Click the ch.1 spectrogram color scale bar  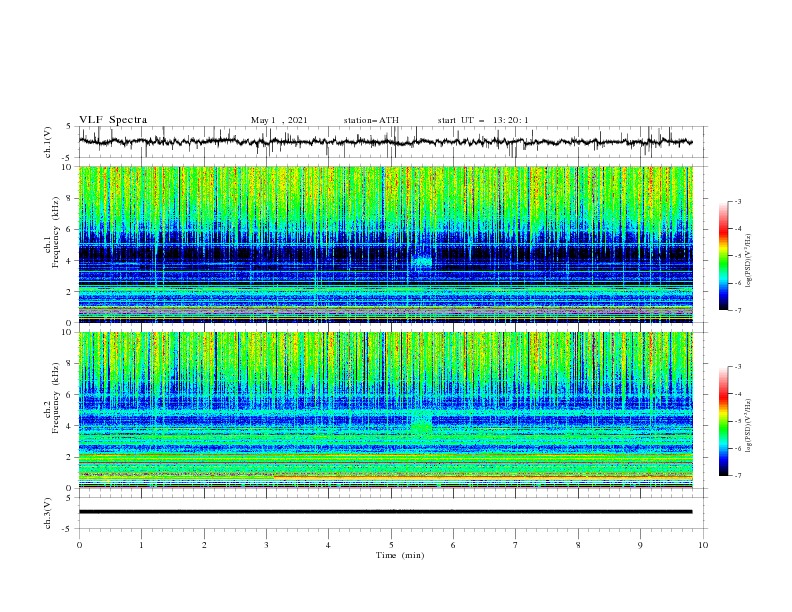(x=724, y=256)
